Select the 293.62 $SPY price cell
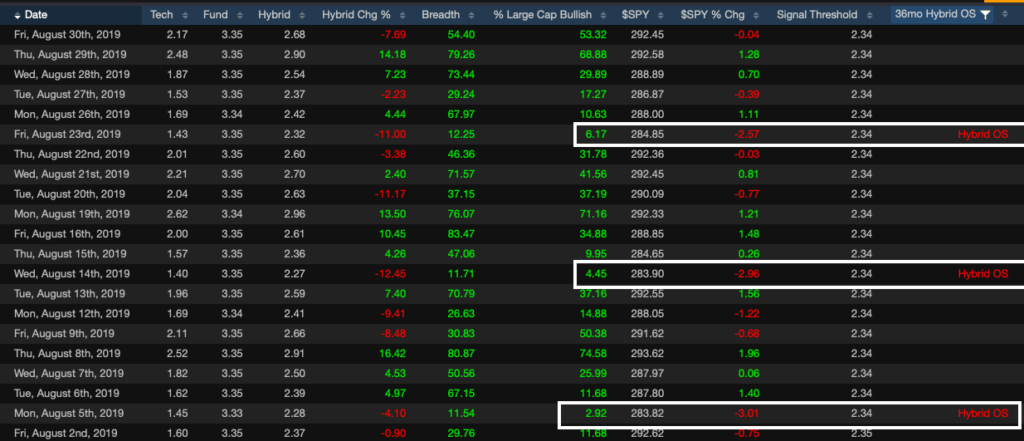Viewport: 1024px width, 441px height. [645, 353]
